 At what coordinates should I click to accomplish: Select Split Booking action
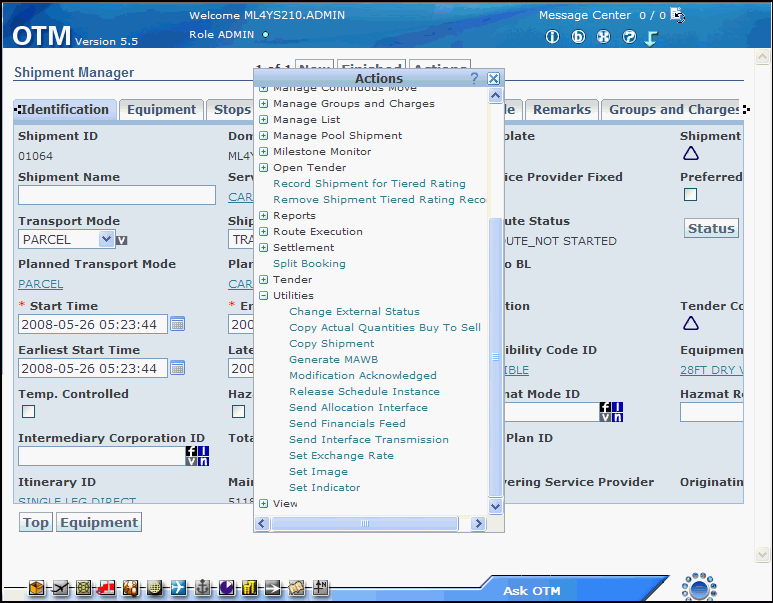pos(309,264)
